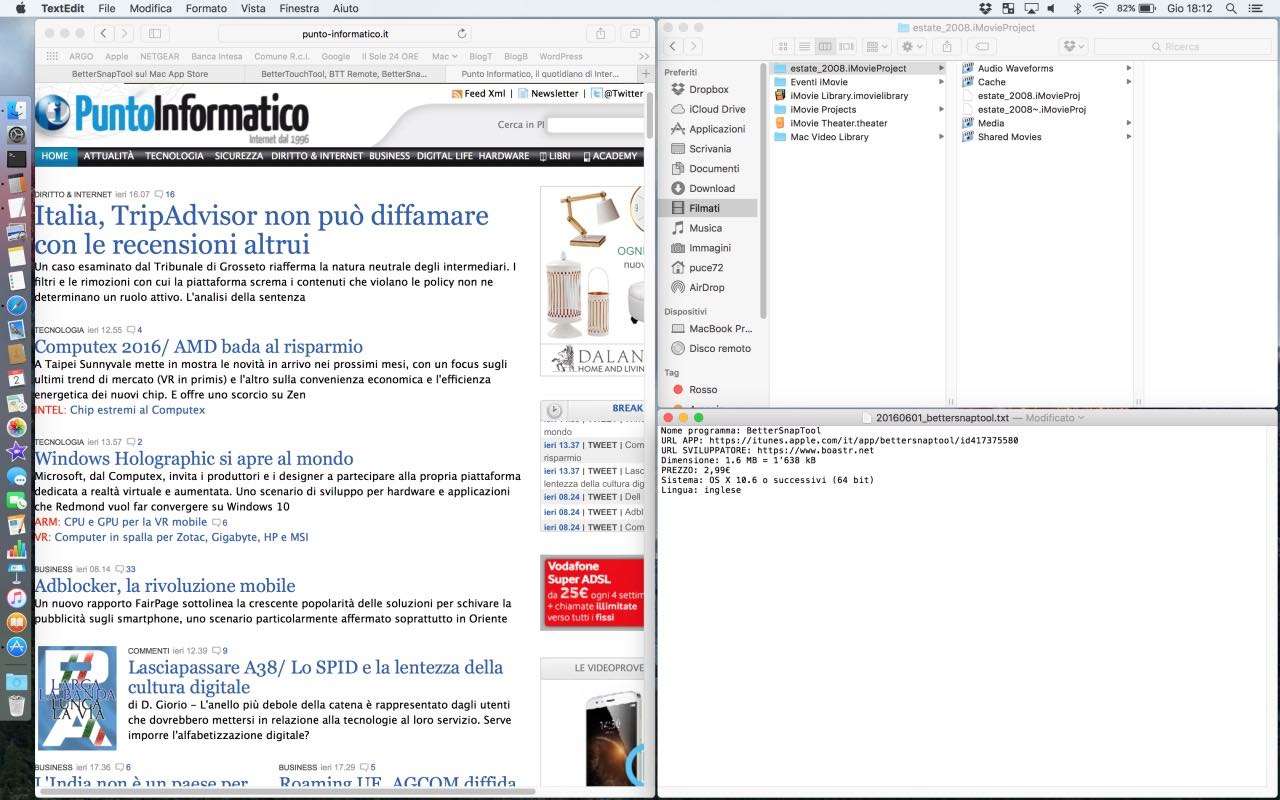Screen dimensions: 1280x800
Task: Click Safari's Share button
Action: [600, 34]
